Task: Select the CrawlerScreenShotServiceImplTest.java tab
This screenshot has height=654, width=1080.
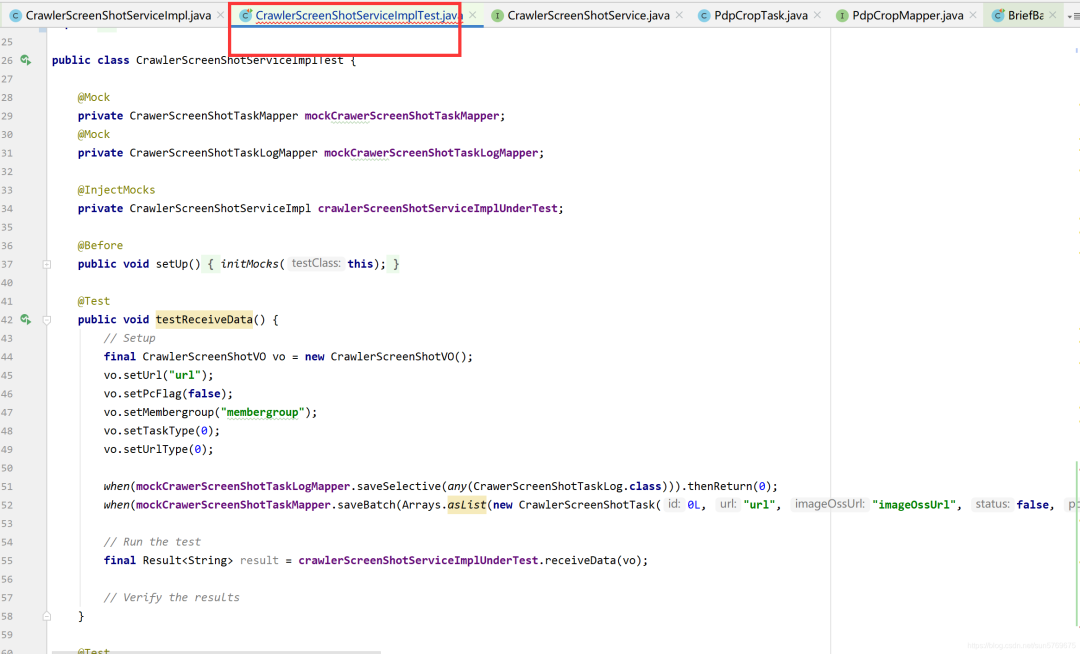Action: point(357,15)
